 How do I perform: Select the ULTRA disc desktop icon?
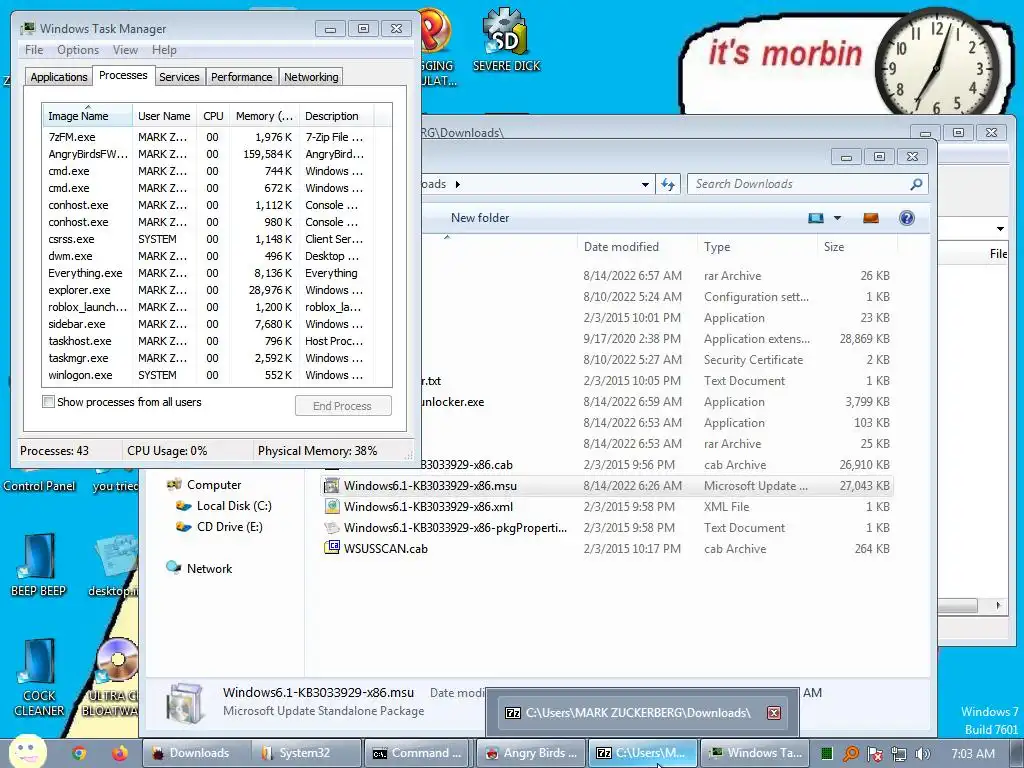tap(116, 676)
